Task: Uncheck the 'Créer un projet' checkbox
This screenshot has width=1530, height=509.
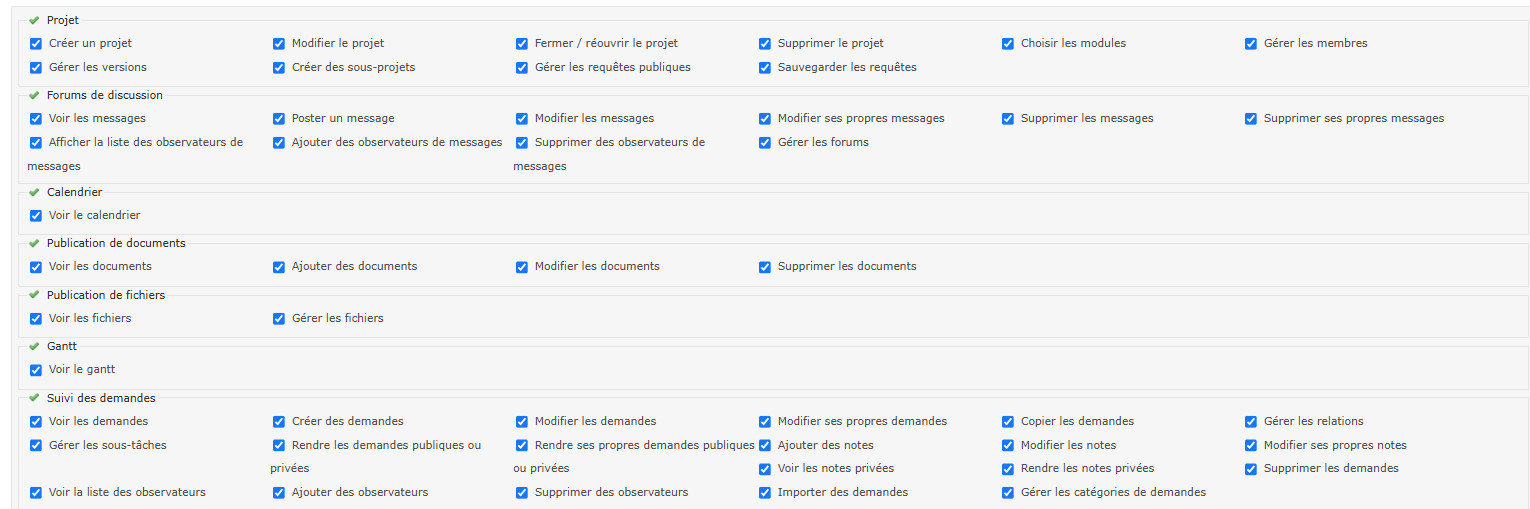Action: [36, 44]
